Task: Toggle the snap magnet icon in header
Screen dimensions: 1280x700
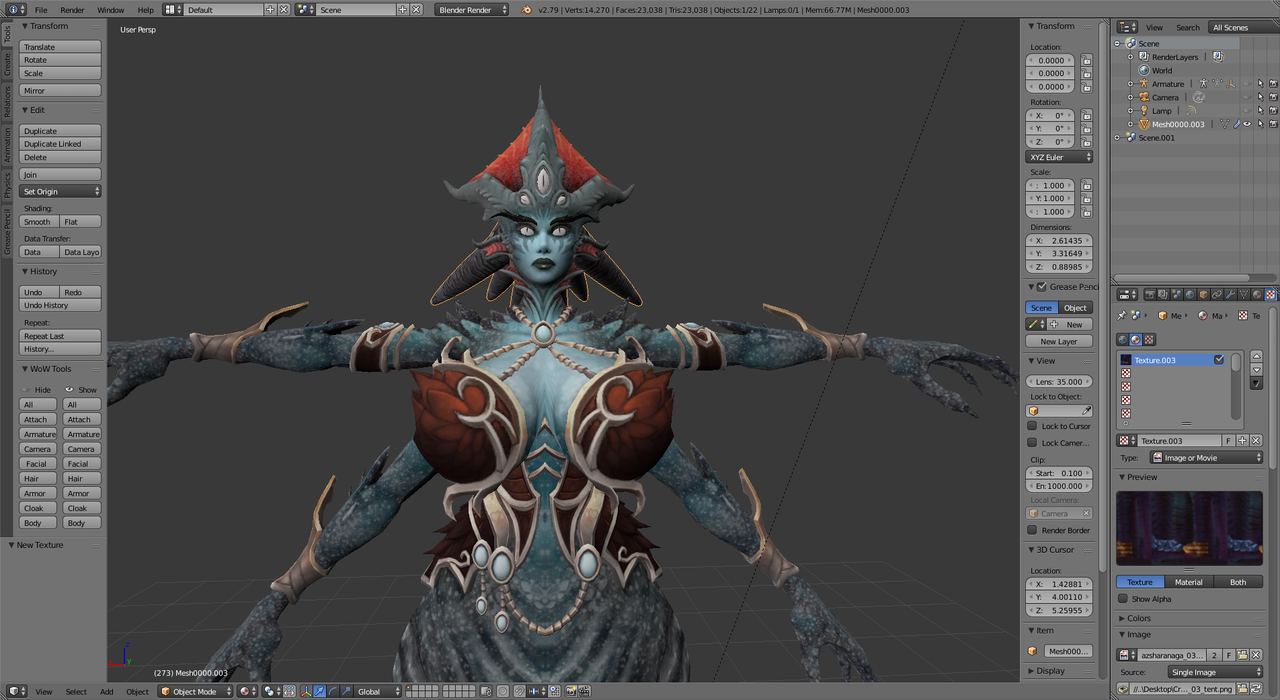Action: tap(519, 691)
